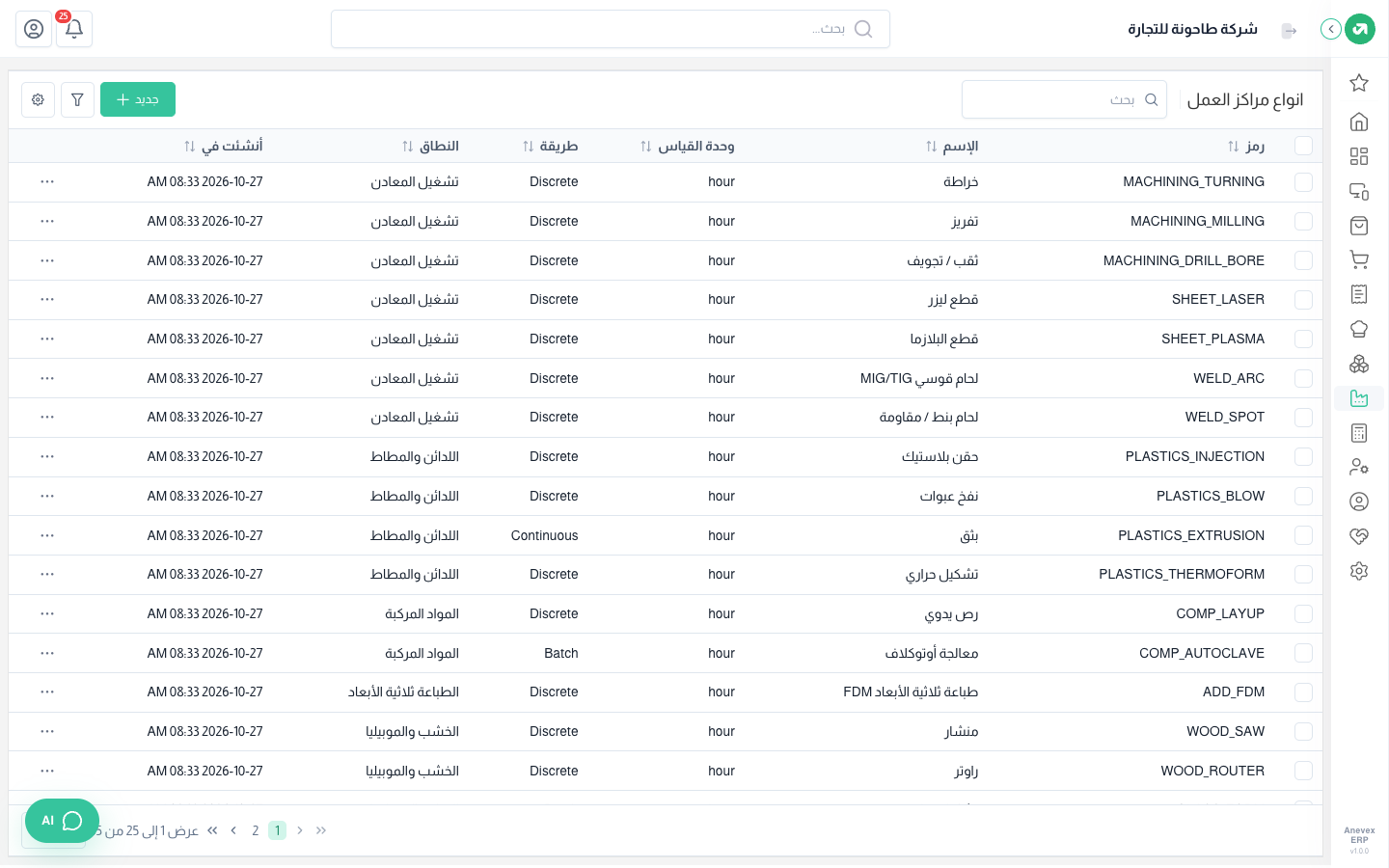Click the WOOD_SAW code cell
Screen dimensions: 1389x868
click(x=1226, y=731)
